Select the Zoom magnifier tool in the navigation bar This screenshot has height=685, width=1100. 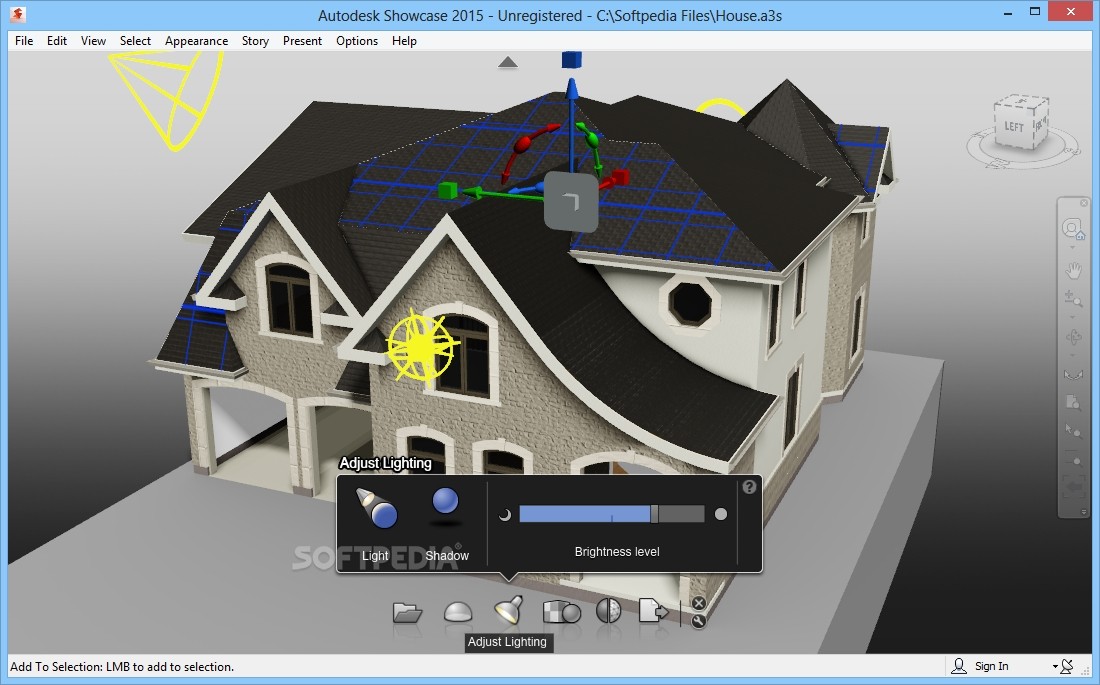1073,299
